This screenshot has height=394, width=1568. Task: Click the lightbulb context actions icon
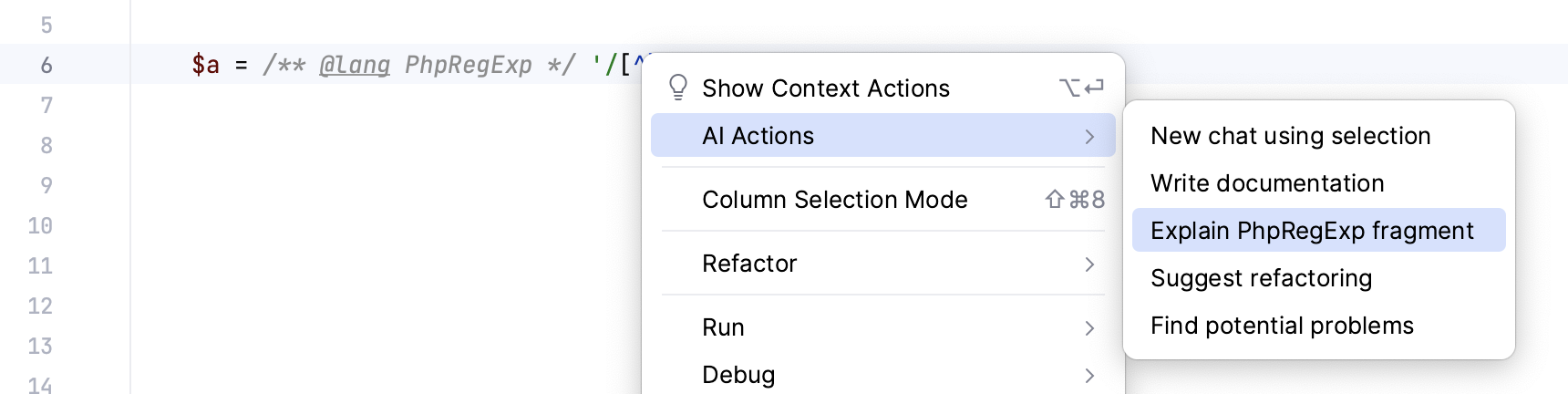tap(677, 88)
